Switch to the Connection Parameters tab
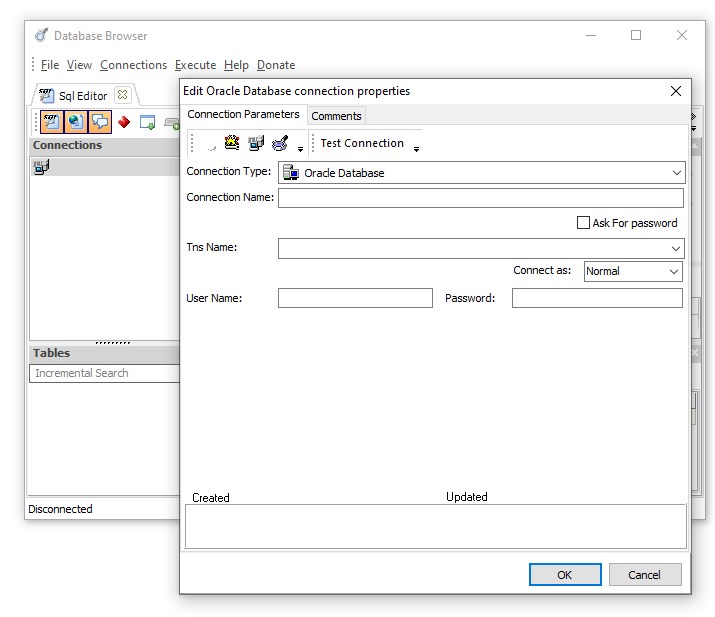The width and height of the screenshot is (715, 617). tap(244, 114)
